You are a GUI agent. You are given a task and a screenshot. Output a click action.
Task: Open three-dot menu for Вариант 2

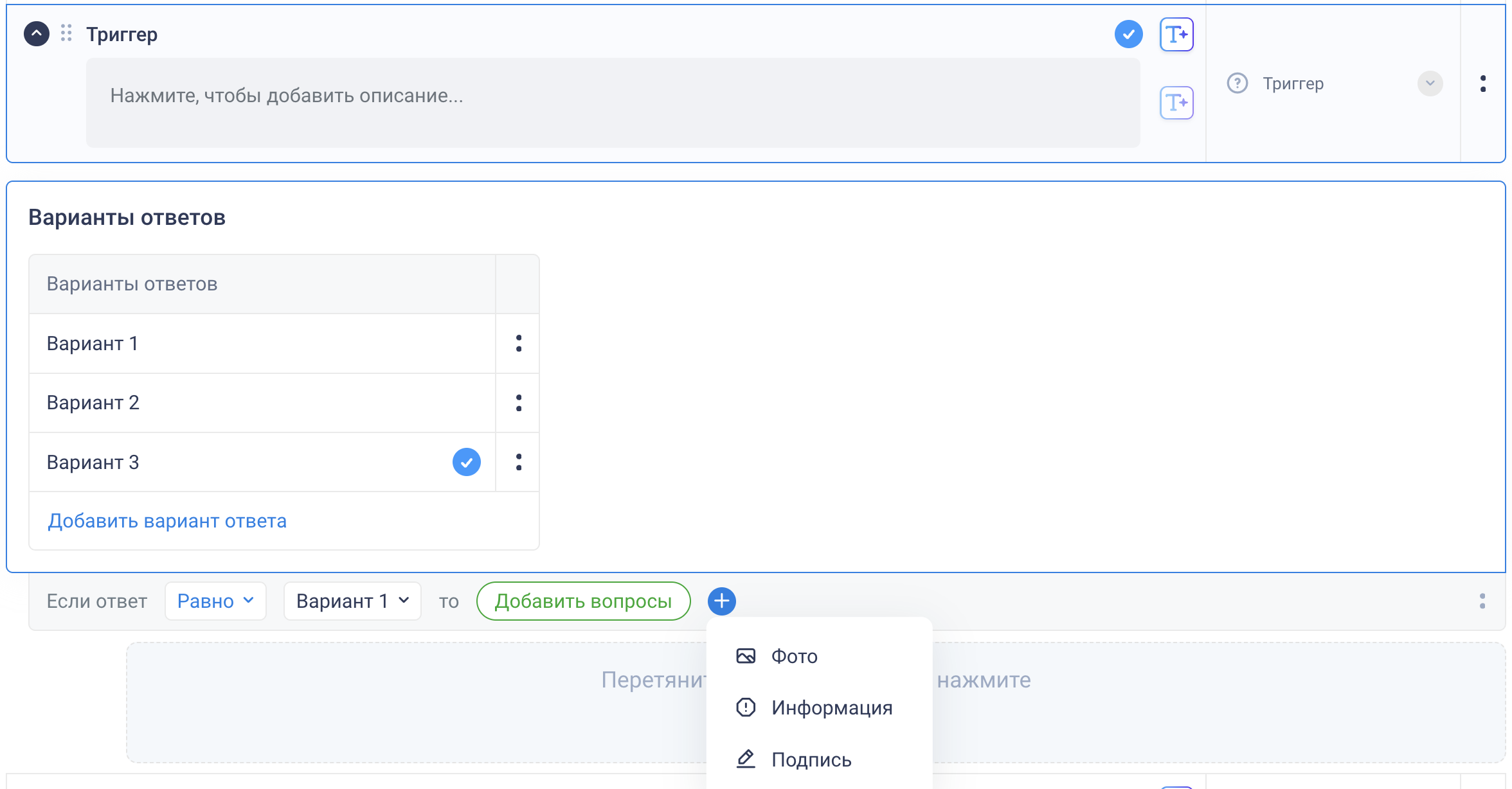[518, 403]
